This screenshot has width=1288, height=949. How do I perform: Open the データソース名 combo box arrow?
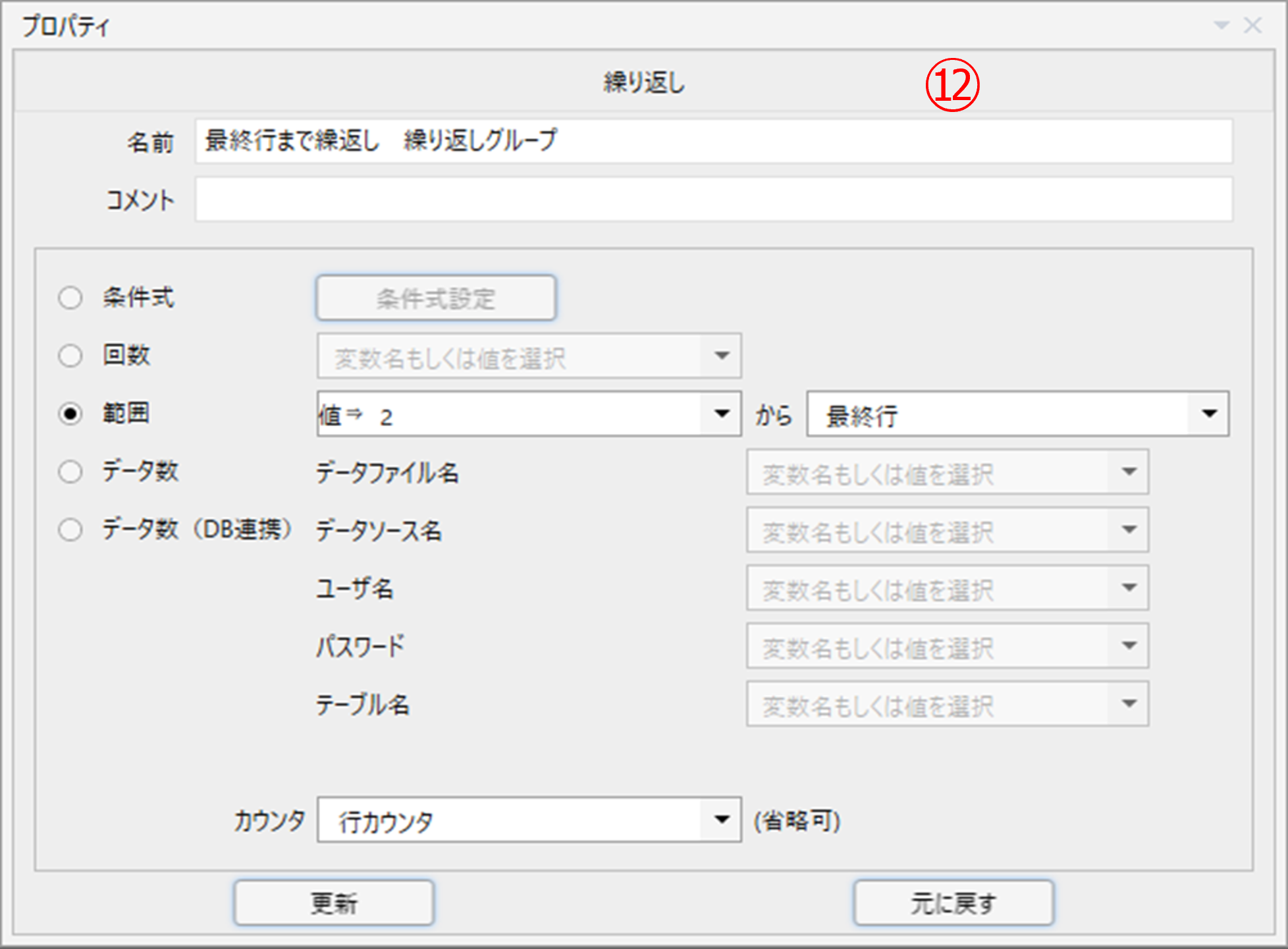click(1129, 529)
